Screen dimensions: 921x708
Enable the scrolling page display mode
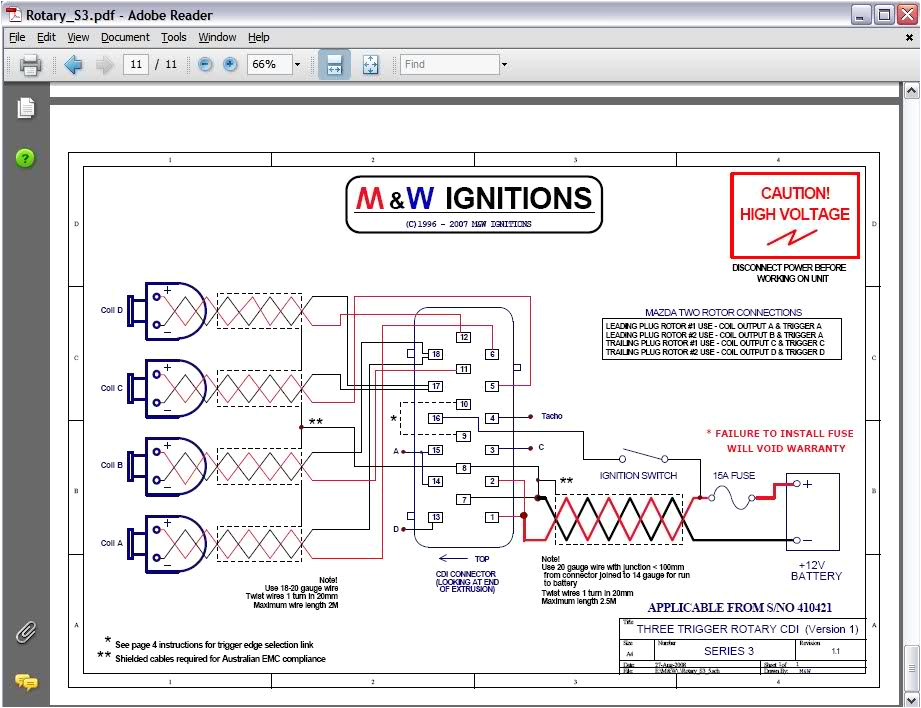tap(335, 64)
